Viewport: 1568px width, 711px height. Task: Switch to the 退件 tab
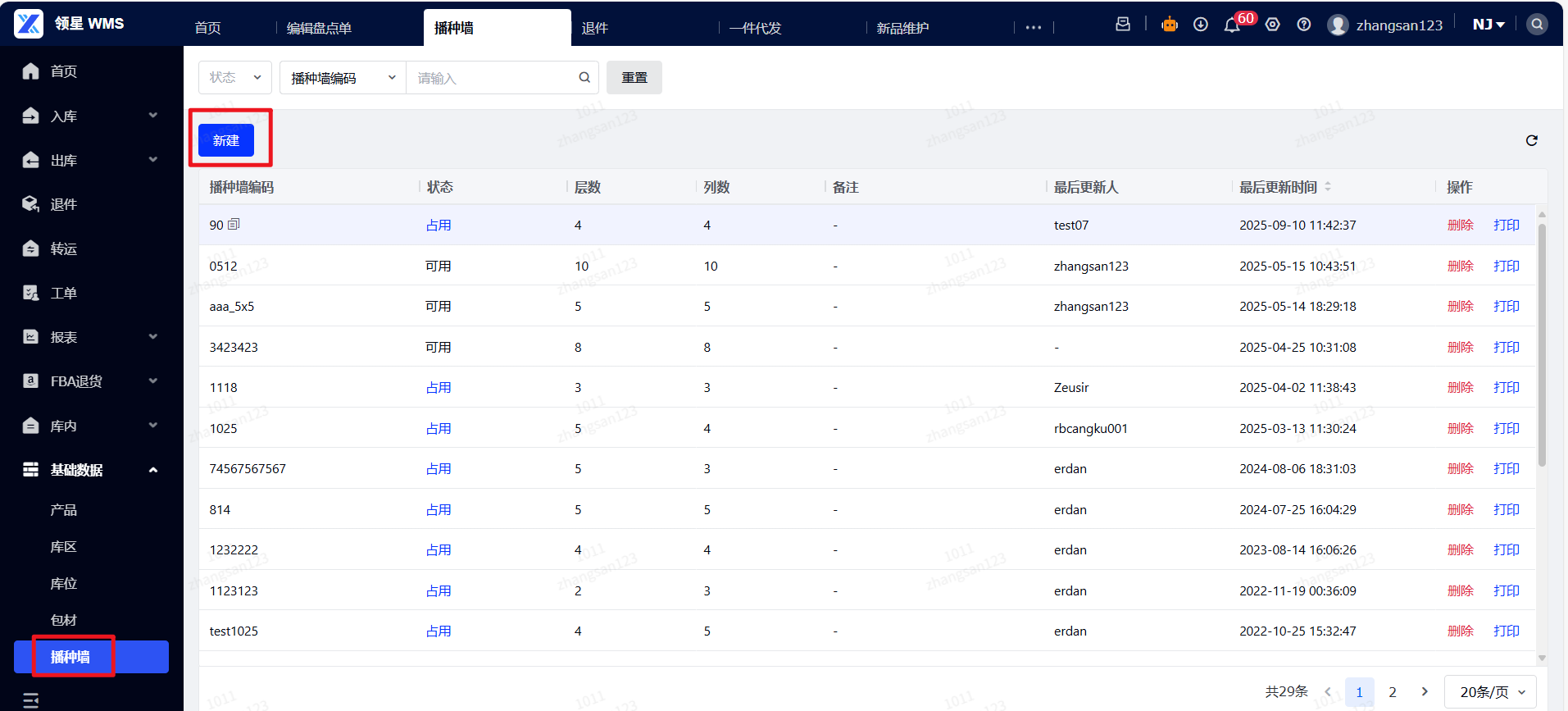coord(595,28)
